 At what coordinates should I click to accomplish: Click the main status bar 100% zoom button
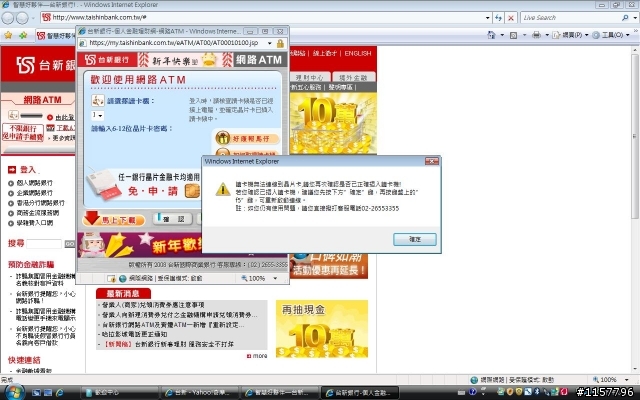coord(606,380)
